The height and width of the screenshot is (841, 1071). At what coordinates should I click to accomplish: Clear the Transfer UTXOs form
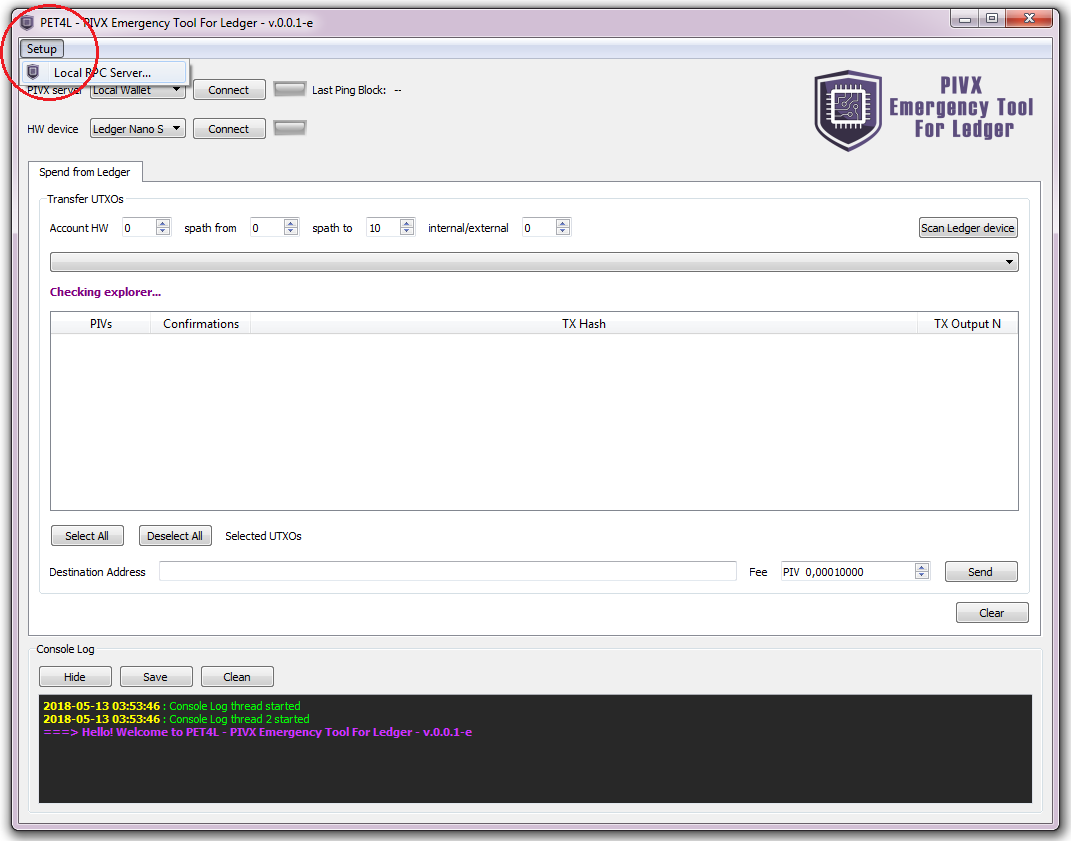[x=992, y=613]
